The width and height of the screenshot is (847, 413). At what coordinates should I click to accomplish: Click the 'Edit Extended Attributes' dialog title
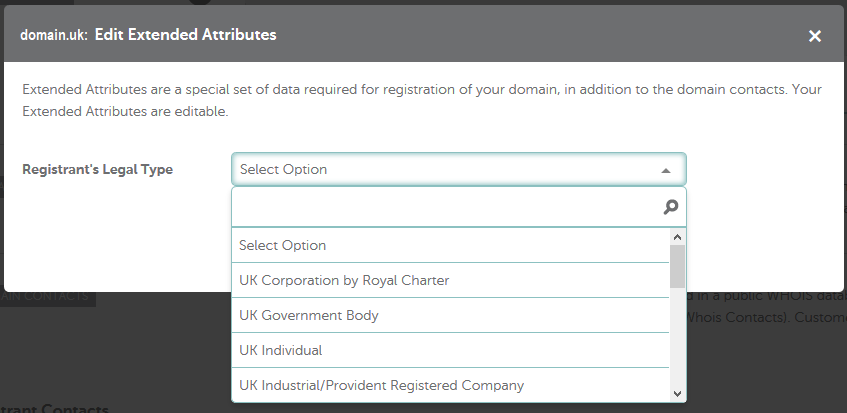click(186, 35)
